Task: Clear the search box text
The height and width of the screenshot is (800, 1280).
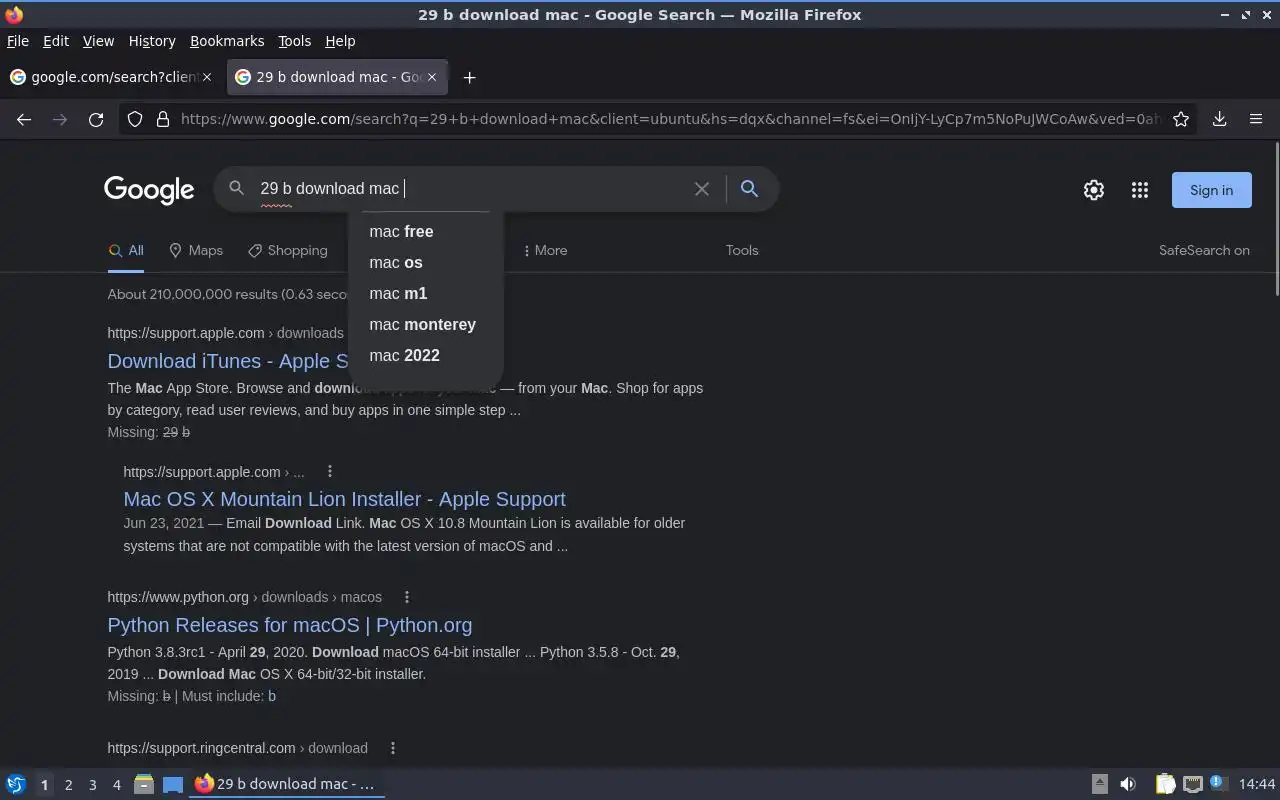Action: (702, 188)
